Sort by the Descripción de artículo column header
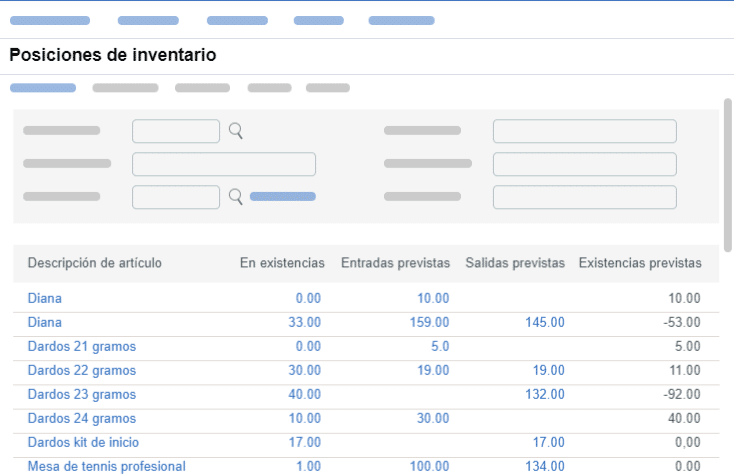 pos(95,263)
